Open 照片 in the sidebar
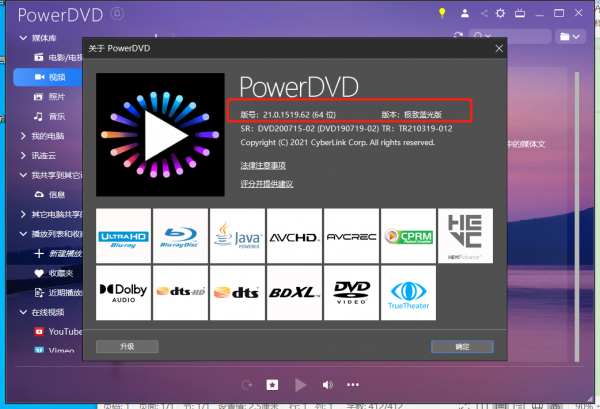This screenshot has height=409, width=600. (x=50, y=96)
